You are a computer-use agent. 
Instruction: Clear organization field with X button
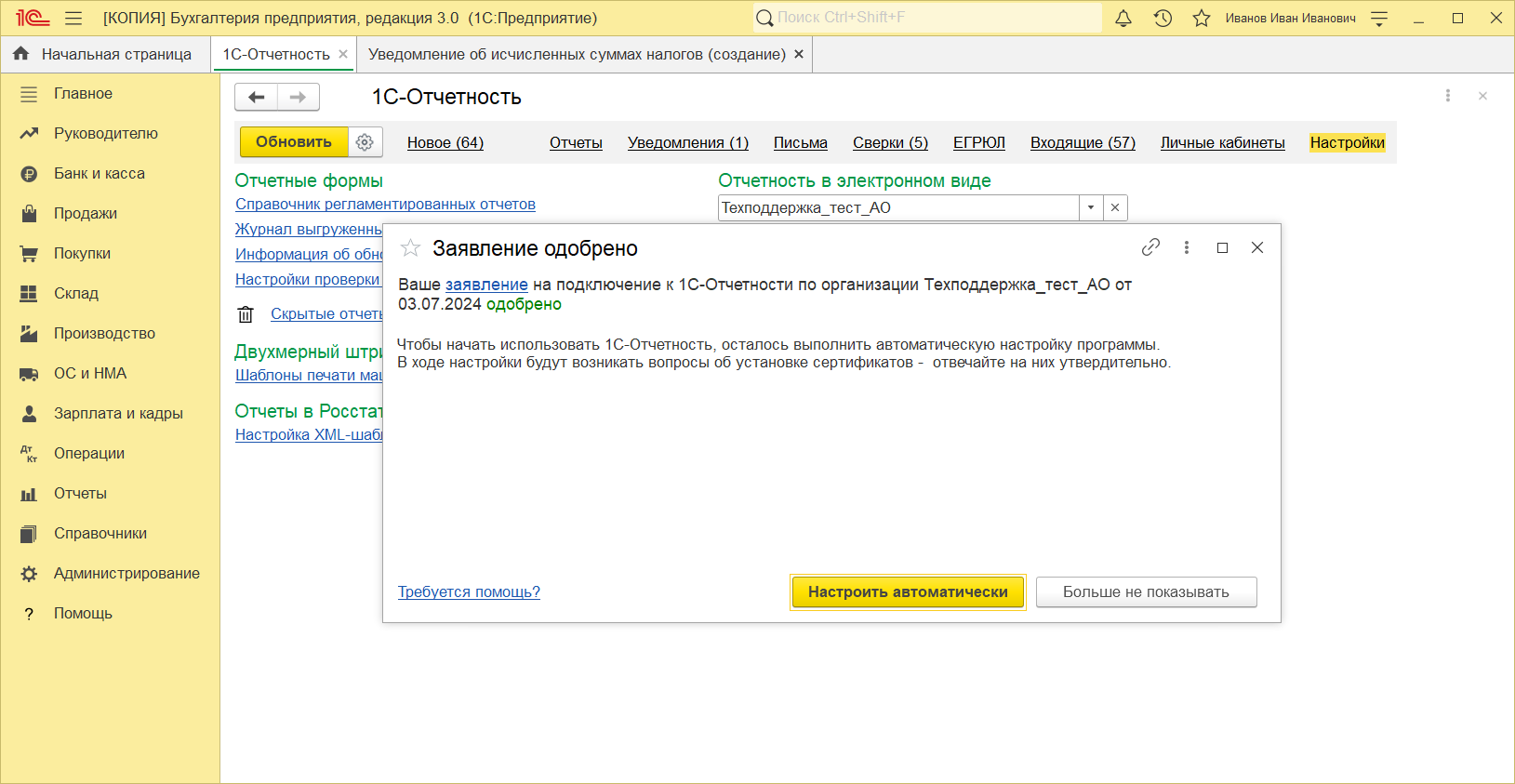tap(1115, 207)
